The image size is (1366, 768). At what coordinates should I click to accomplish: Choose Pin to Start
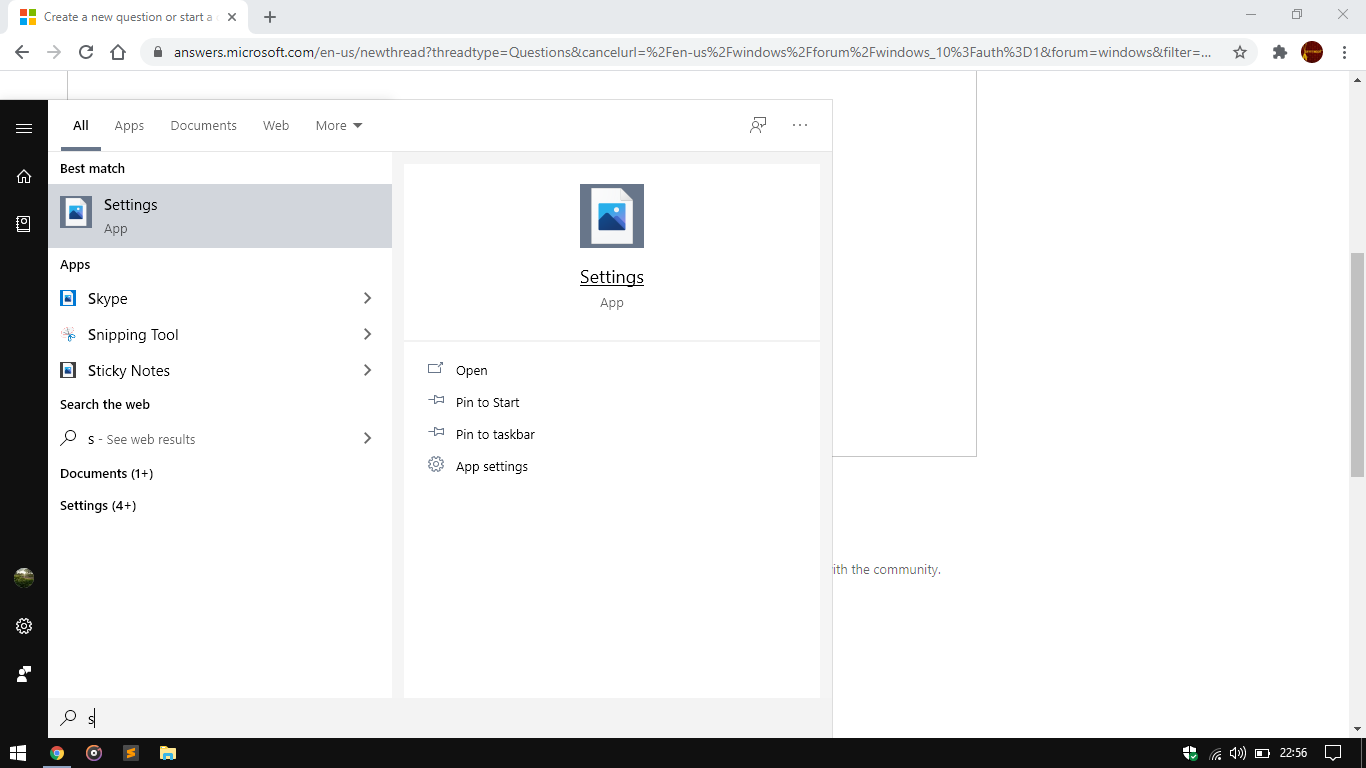click(488, 402)
